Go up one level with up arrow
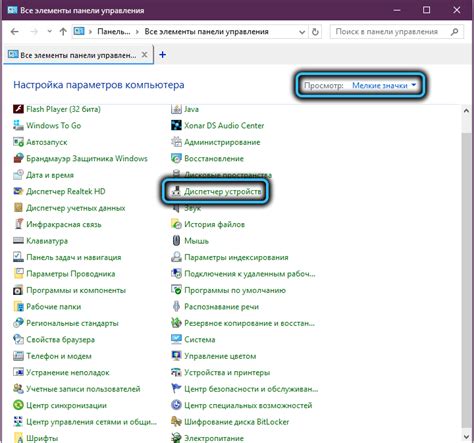Image resolution: width=474 pixels, height=443 pixels. 63,32
